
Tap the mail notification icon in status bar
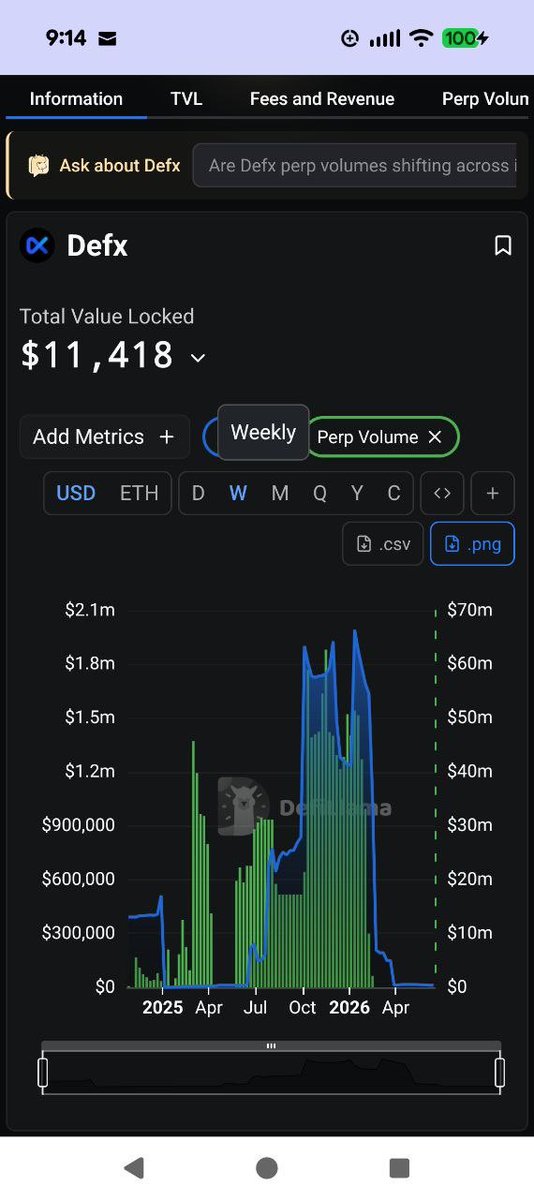pyautogui.click(x=107, y=38)
